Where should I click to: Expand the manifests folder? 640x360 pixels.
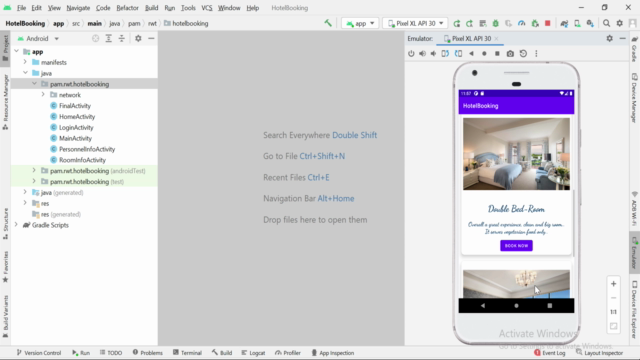[25, 62]
